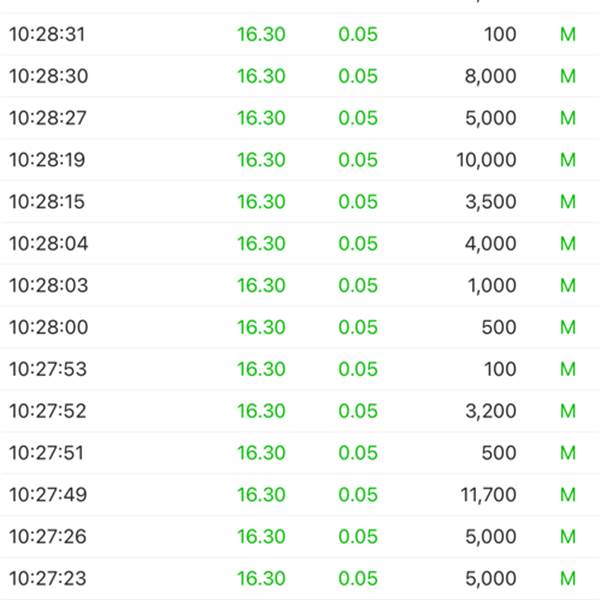
Task: Click the M flag at 10:28:31
Action: click(x=568, y=34)
